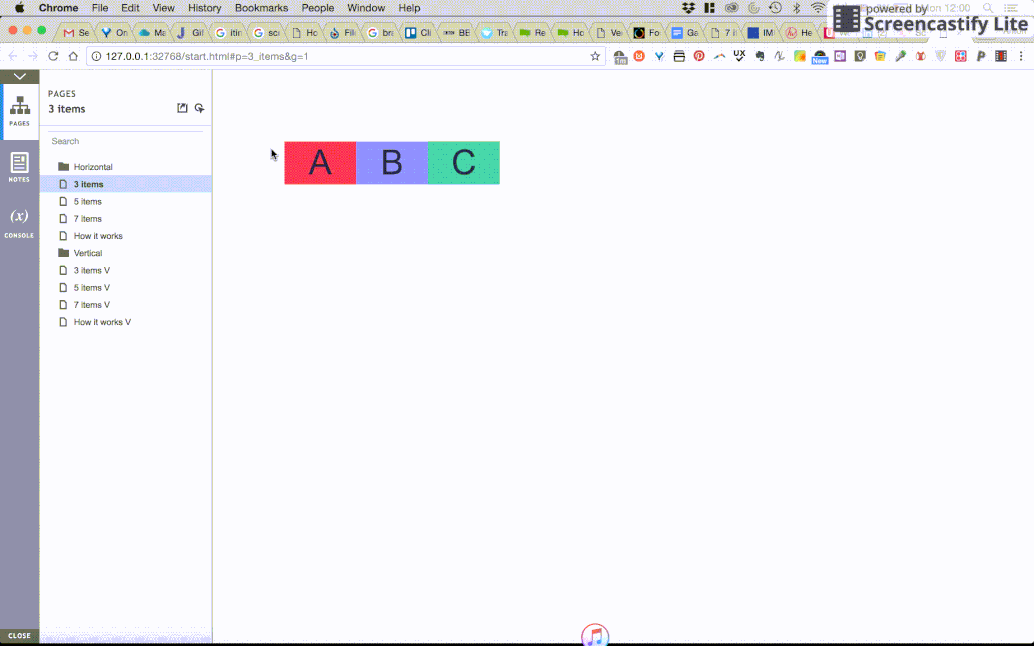Open the Pinterest extension in the browser toolbar

click(699, 55)
